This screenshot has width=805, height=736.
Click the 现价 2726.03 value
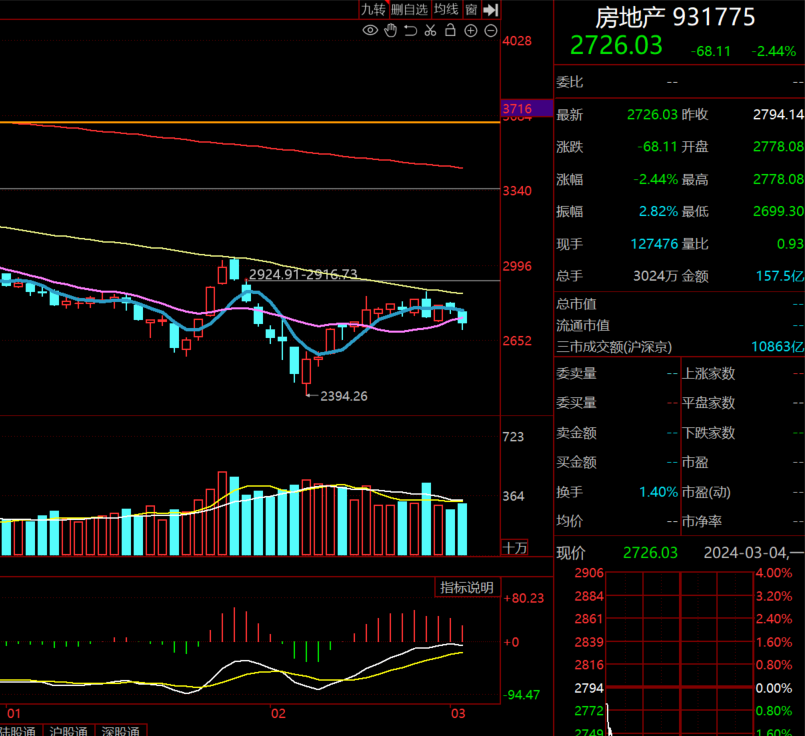[x=650, y=553]
